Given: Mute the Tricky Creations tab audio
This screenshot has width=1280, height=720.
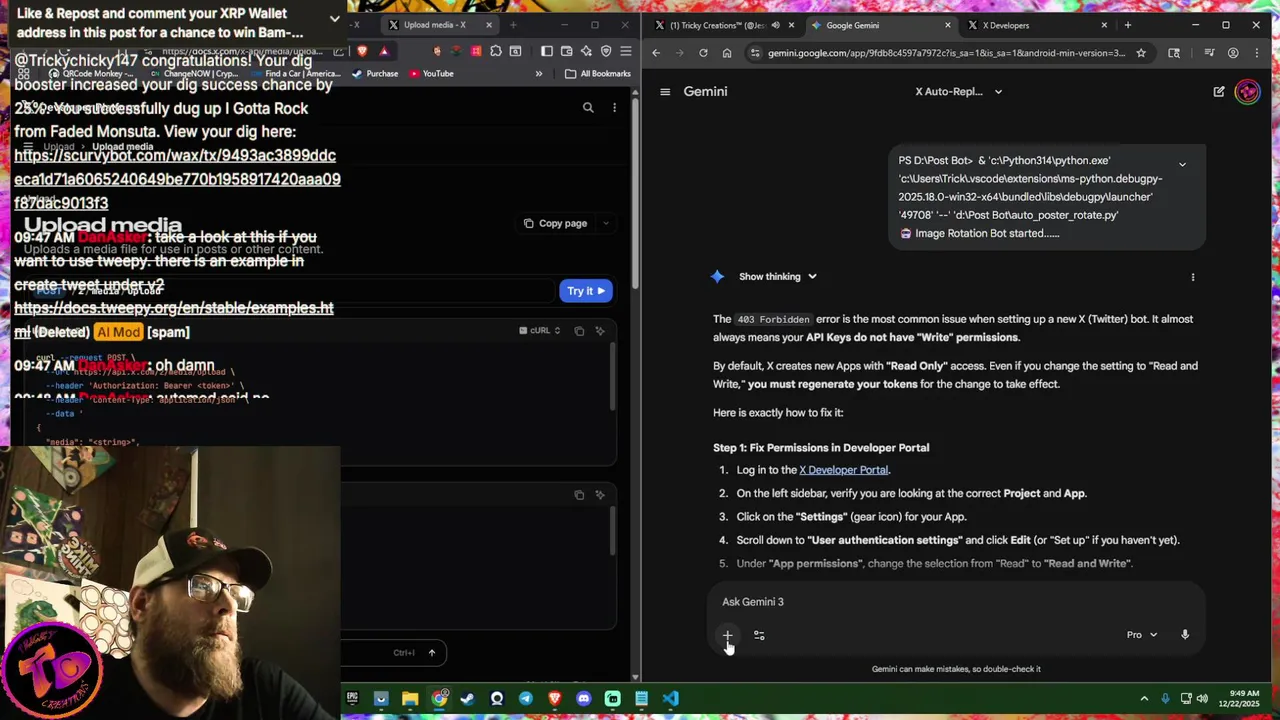Looking at the screenshot, I should tap(775, 25).
